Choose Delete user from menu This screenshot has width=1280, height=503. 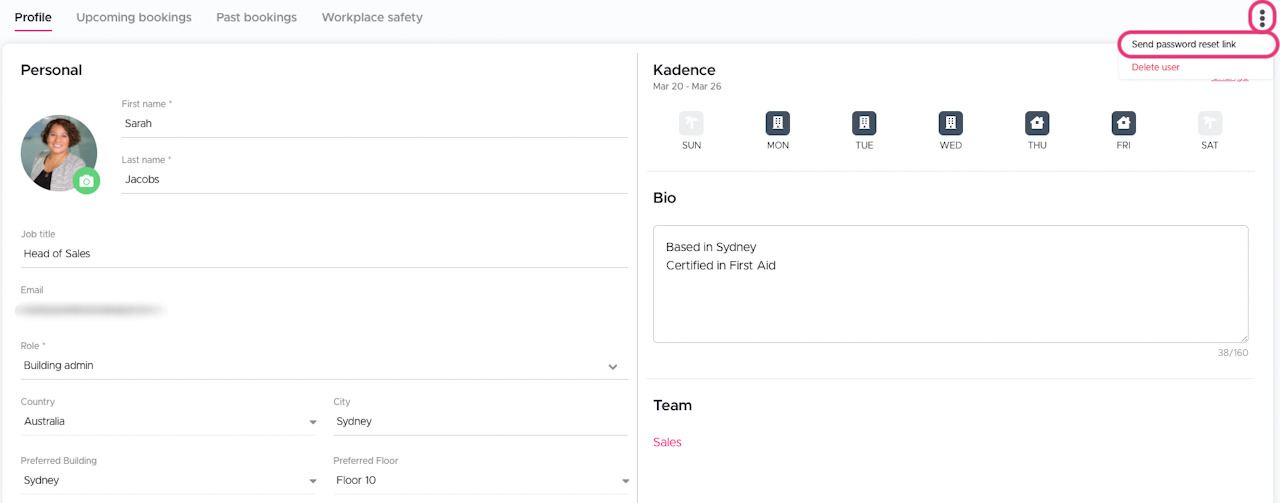click(x=1156, y=67)
